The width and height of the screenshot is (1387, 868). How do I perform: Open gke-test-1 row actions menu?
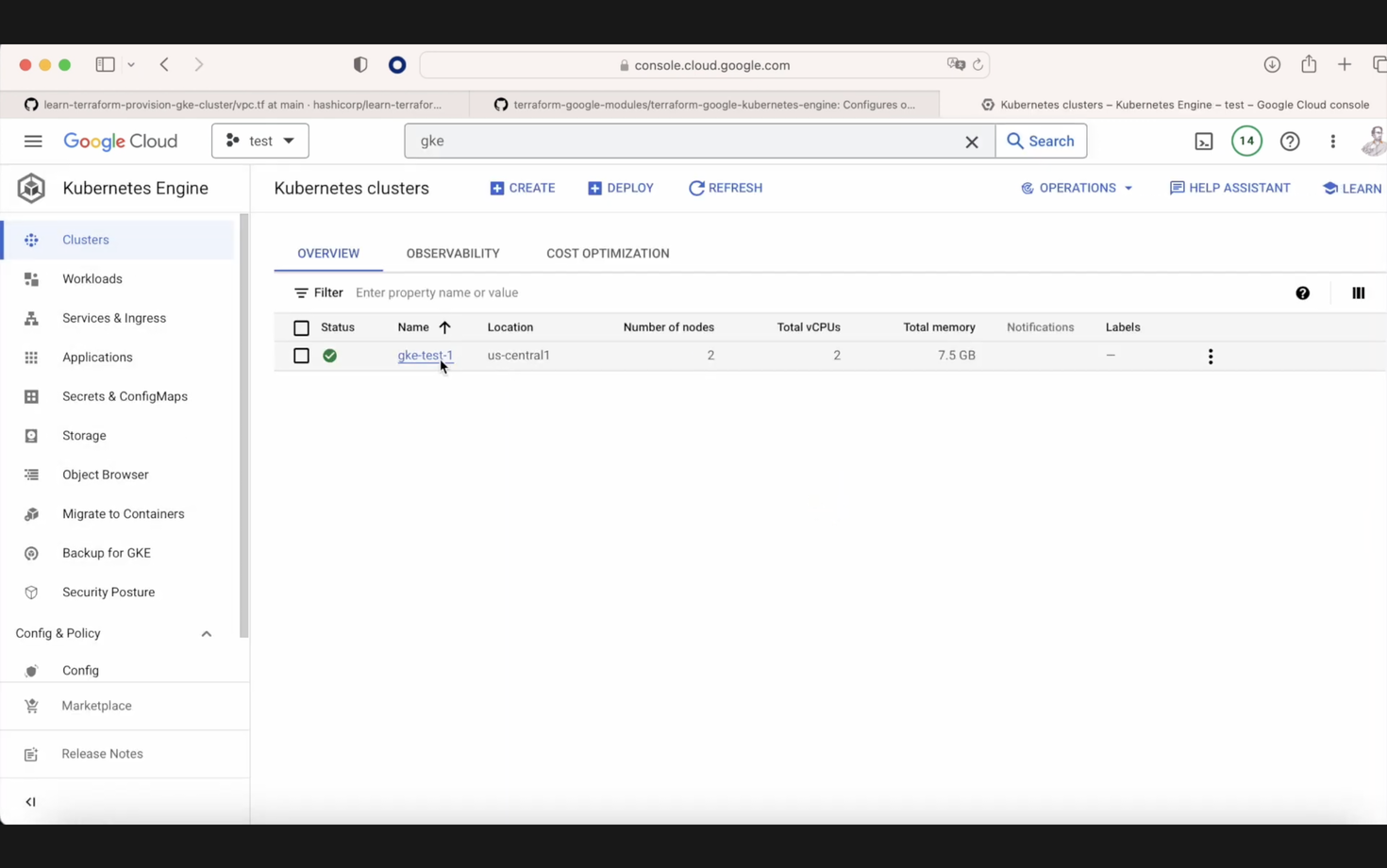(x=1211, y=357)
